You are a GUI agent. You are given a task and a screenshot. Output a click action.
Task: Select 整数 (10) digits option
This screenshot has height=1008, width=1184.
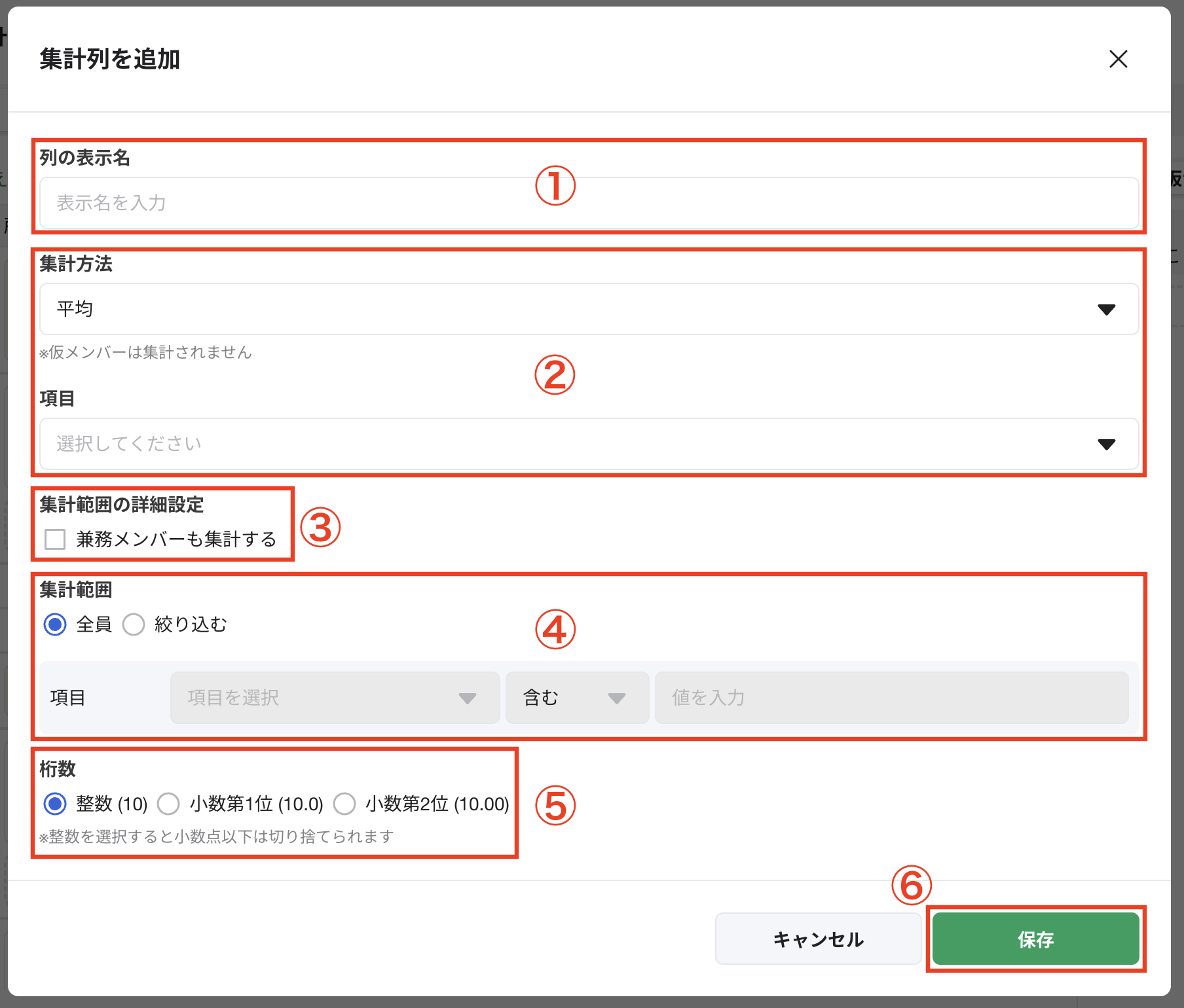click(55, 804)
